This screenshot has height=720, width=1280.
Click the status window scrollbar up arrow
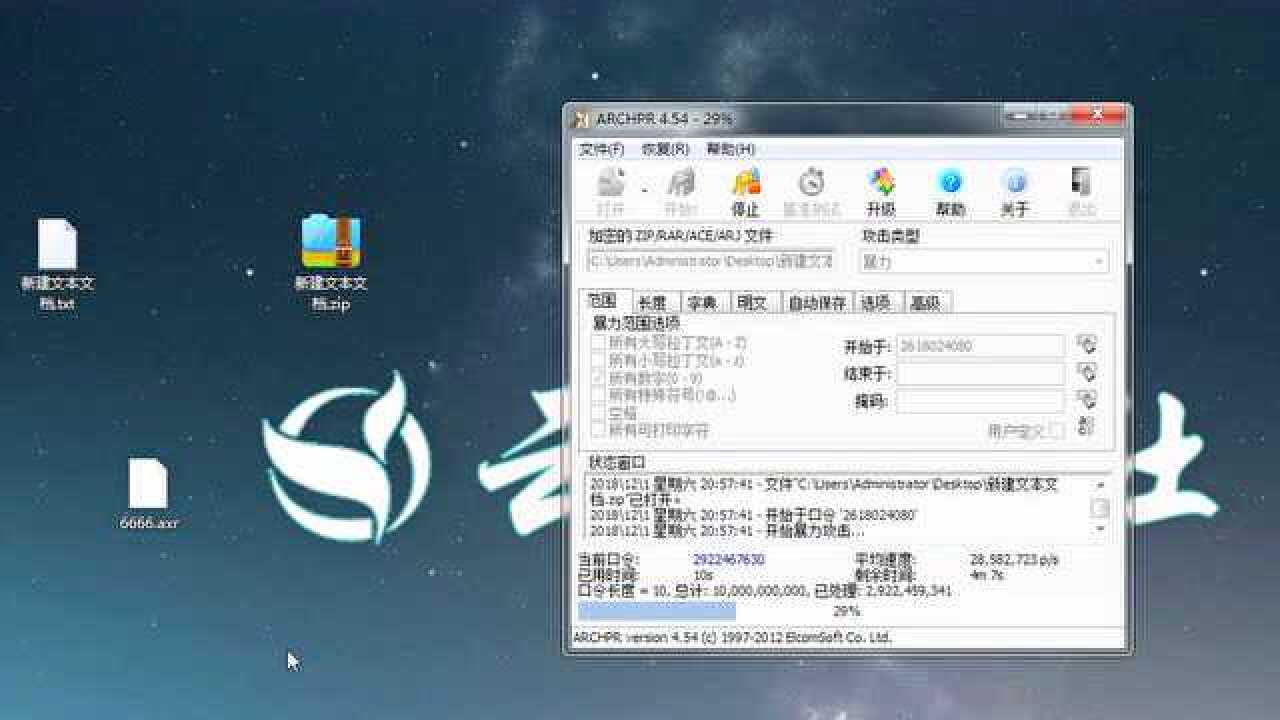pos(1100,485)
